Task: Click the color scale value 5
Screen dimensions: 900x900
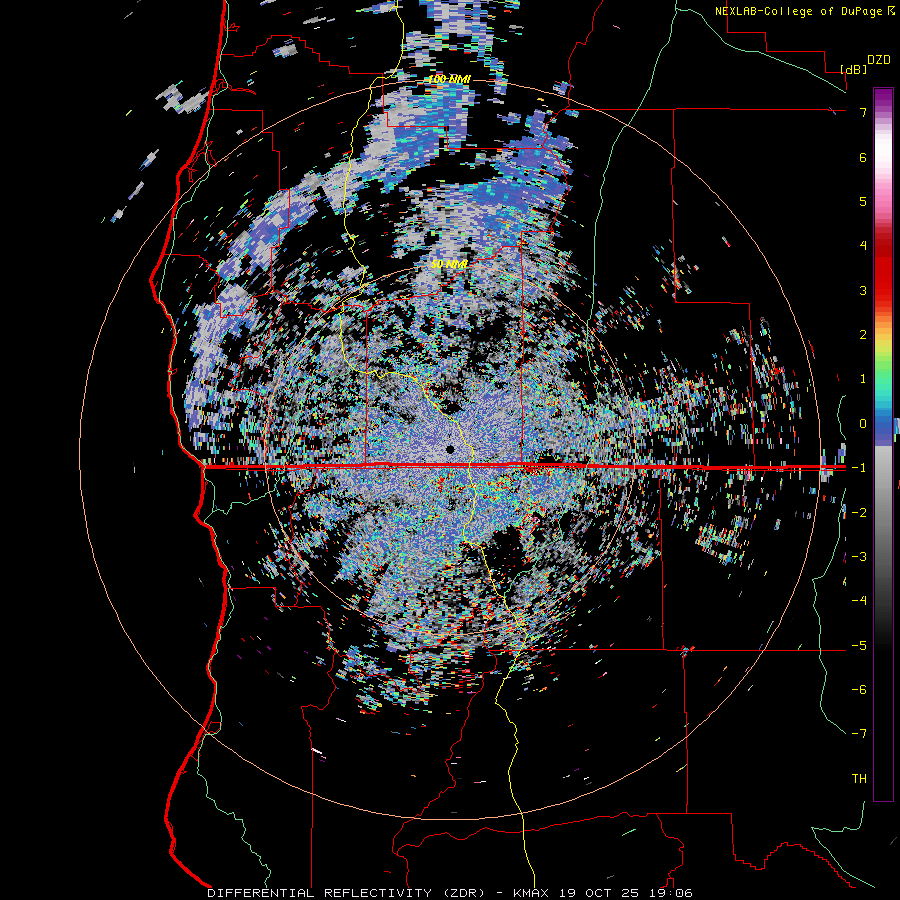Action: click(863, 201)
